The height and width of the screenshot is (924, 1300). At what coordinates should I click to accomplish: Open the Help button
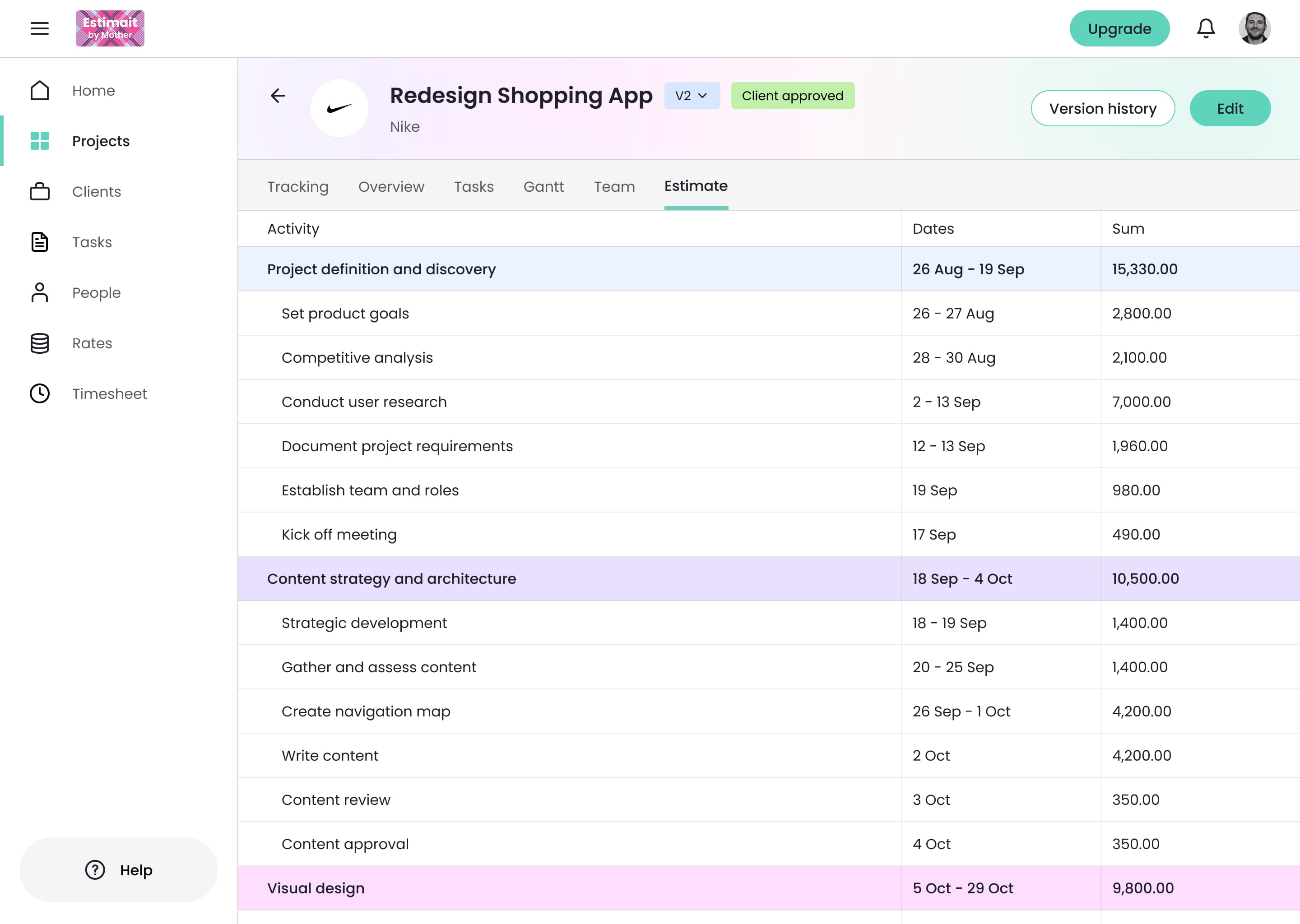(118, 869)
